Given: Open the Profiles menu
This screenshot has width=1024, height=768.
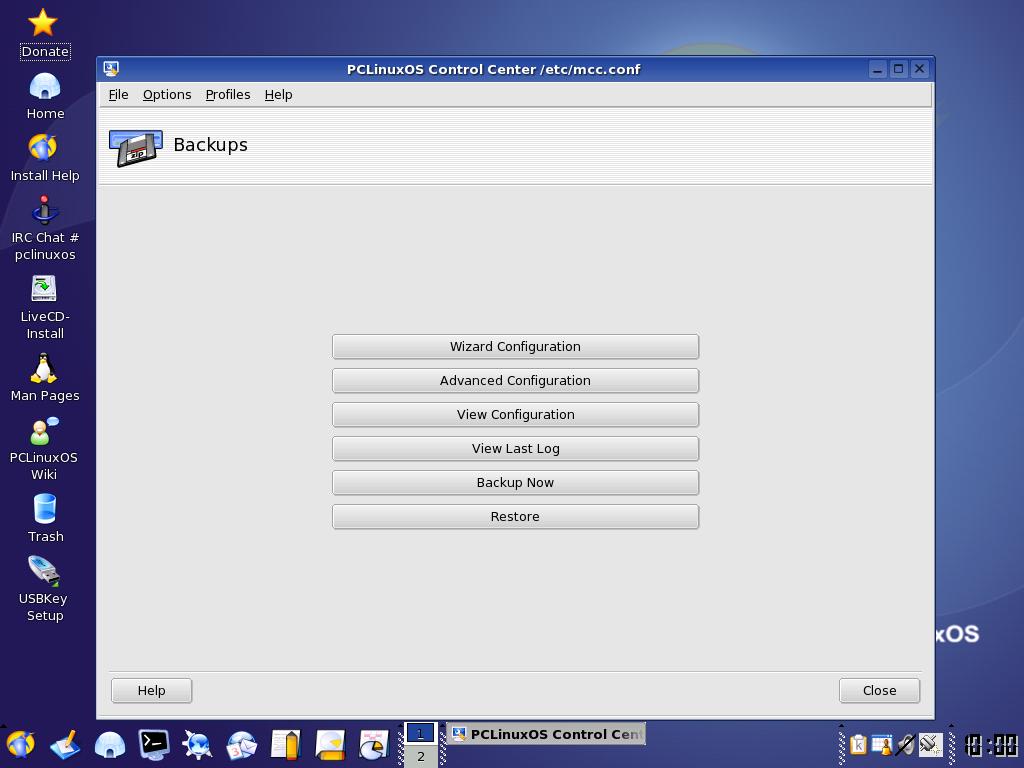Looking at the screenshot, I should click(x=228, y=95).
